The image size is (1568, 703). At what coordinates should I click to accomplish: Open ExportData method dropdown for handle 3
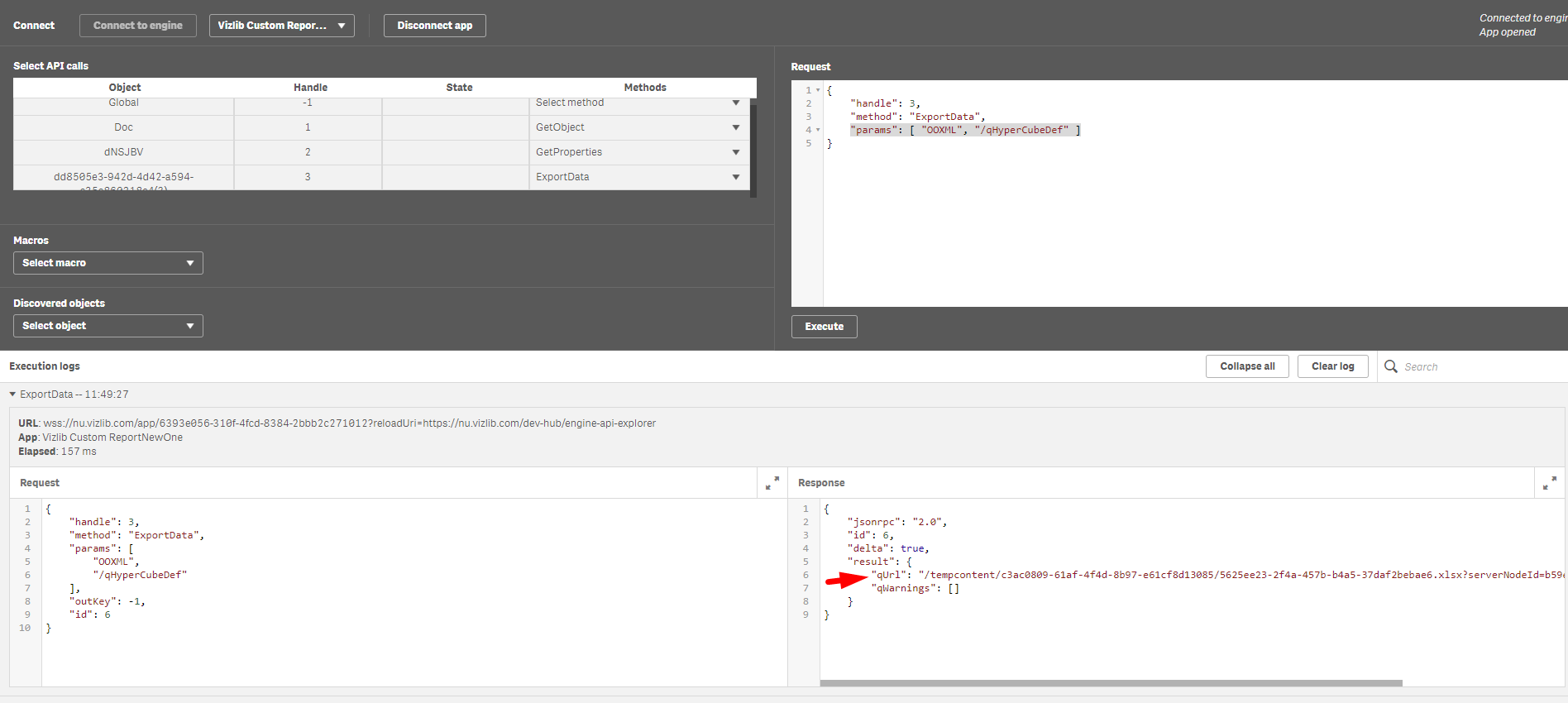[638, 177]
